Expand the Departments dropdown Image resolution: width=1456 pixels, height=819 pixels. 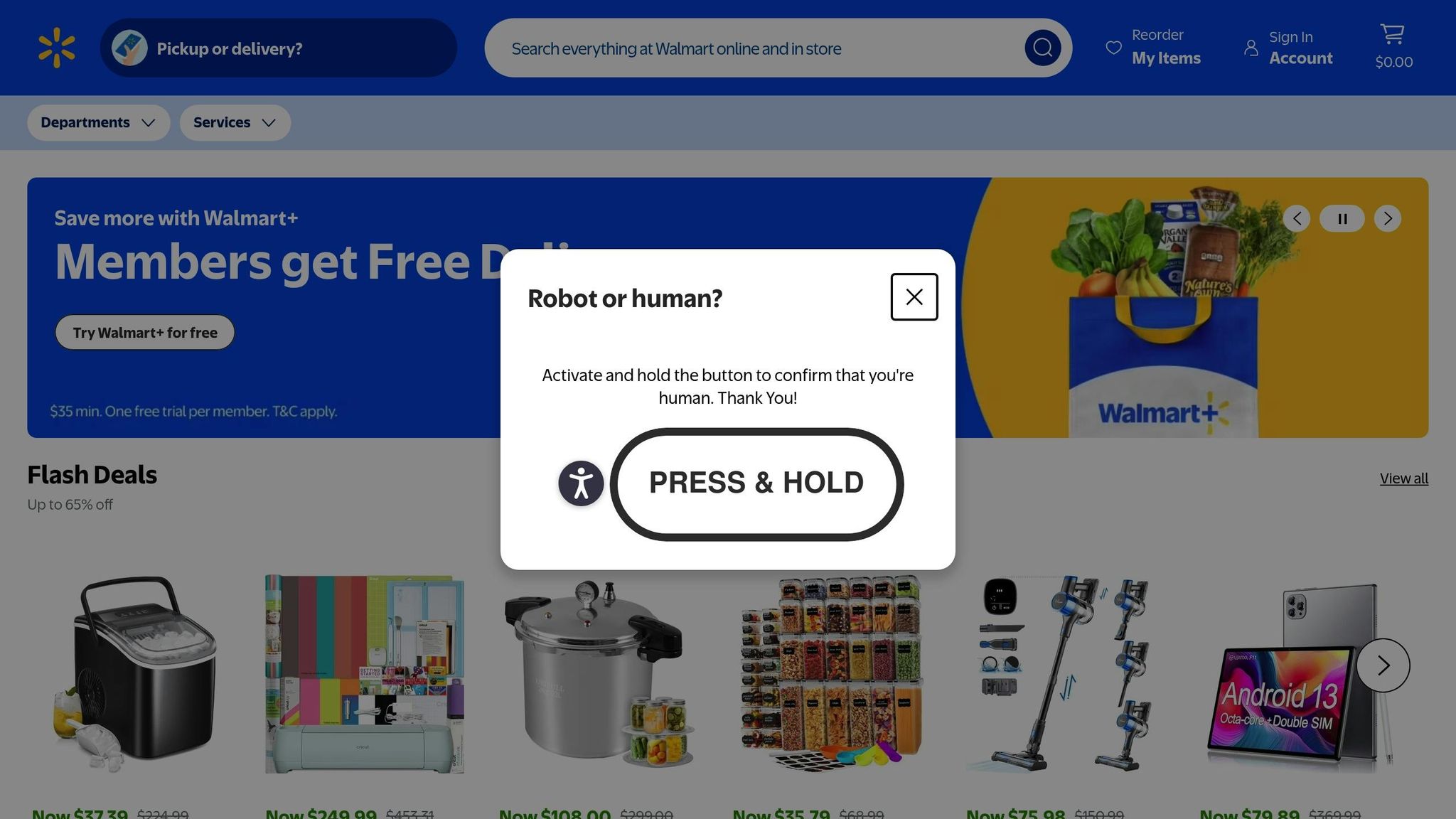pos(99,123)
